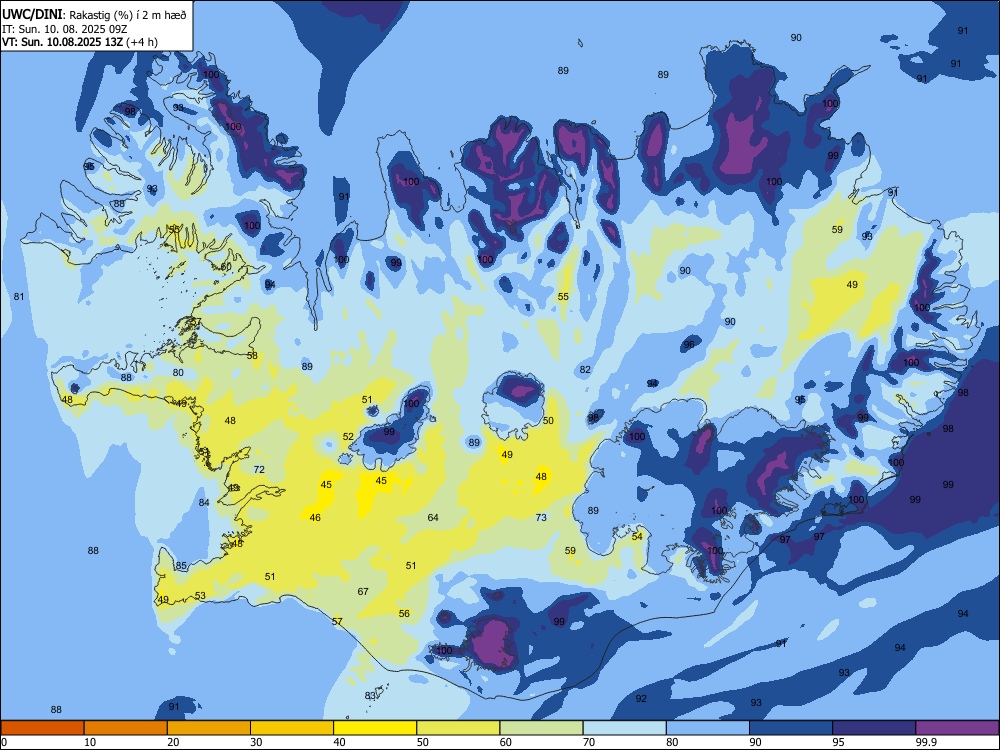Click the "82" humidity value on the map
1000x750 pixels.
pyautogui.click(x=585, y=369)
